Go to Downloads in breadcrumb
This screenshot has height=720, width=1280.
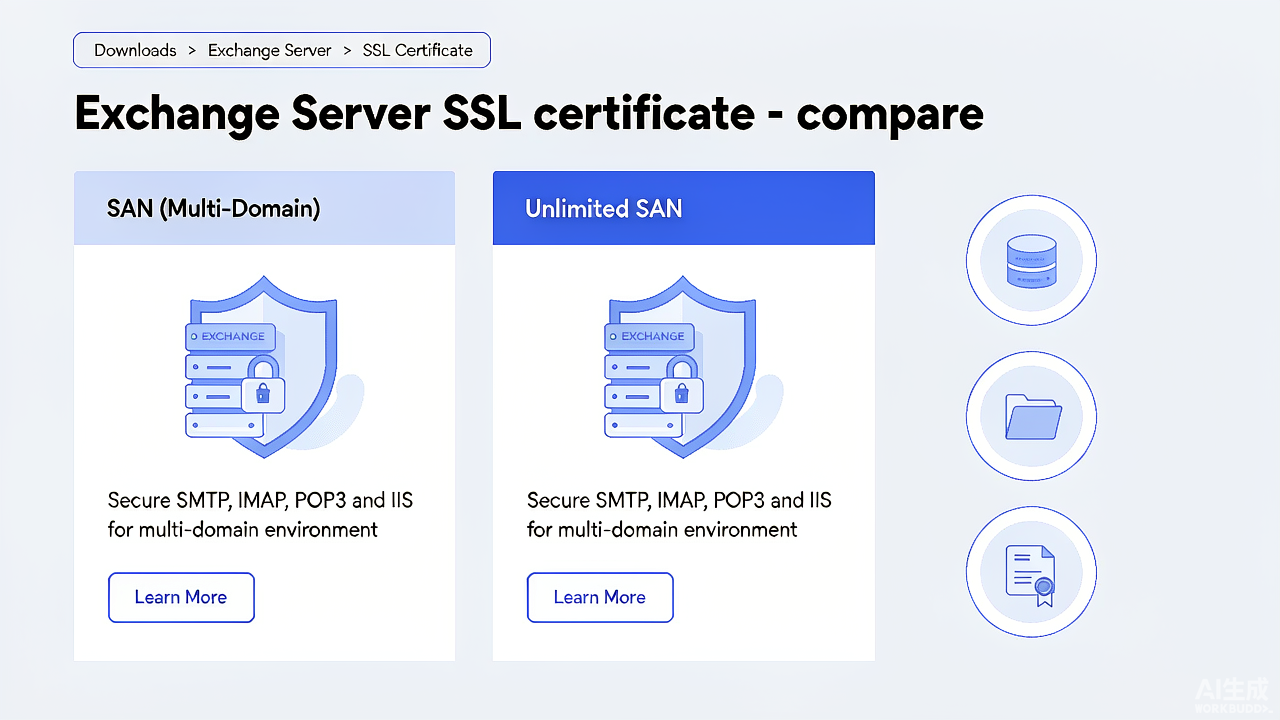tap(135, 50)
